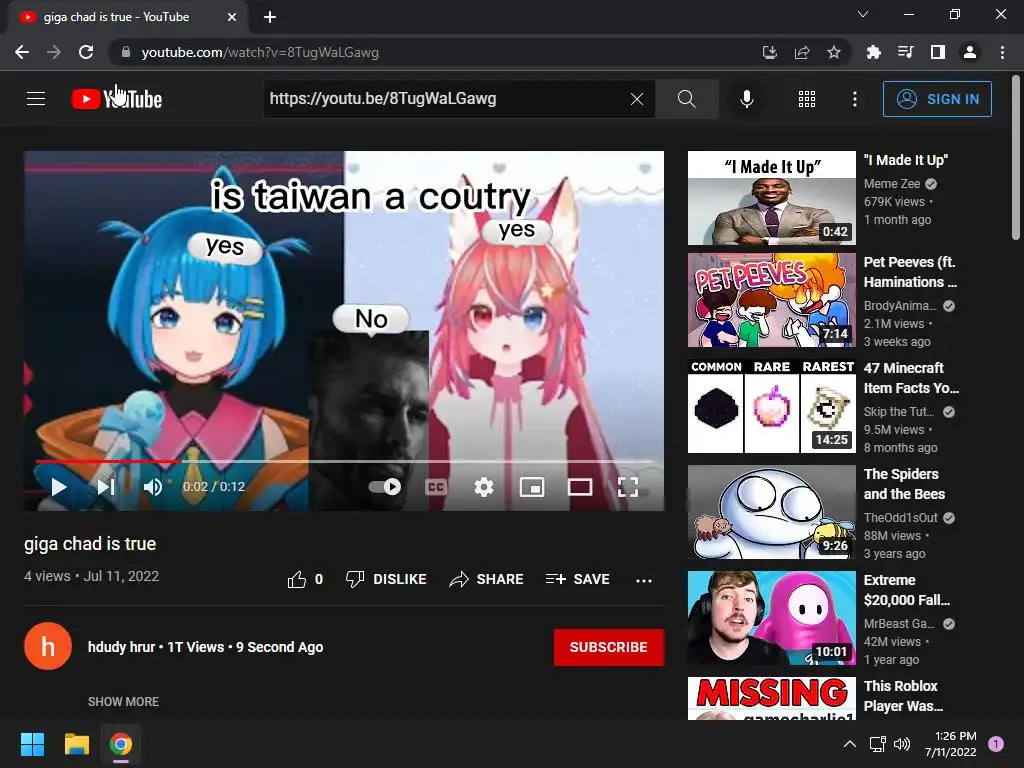Toggle the autoplay switch
The width and height of the screenshot is (1024, 768).
(385, 487)
